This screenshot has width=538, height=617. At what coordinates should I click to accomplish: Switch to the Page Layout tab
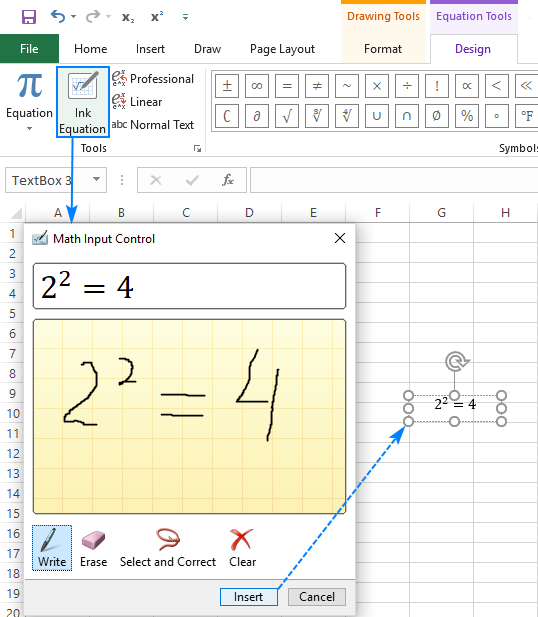click(x=282, y=49)
